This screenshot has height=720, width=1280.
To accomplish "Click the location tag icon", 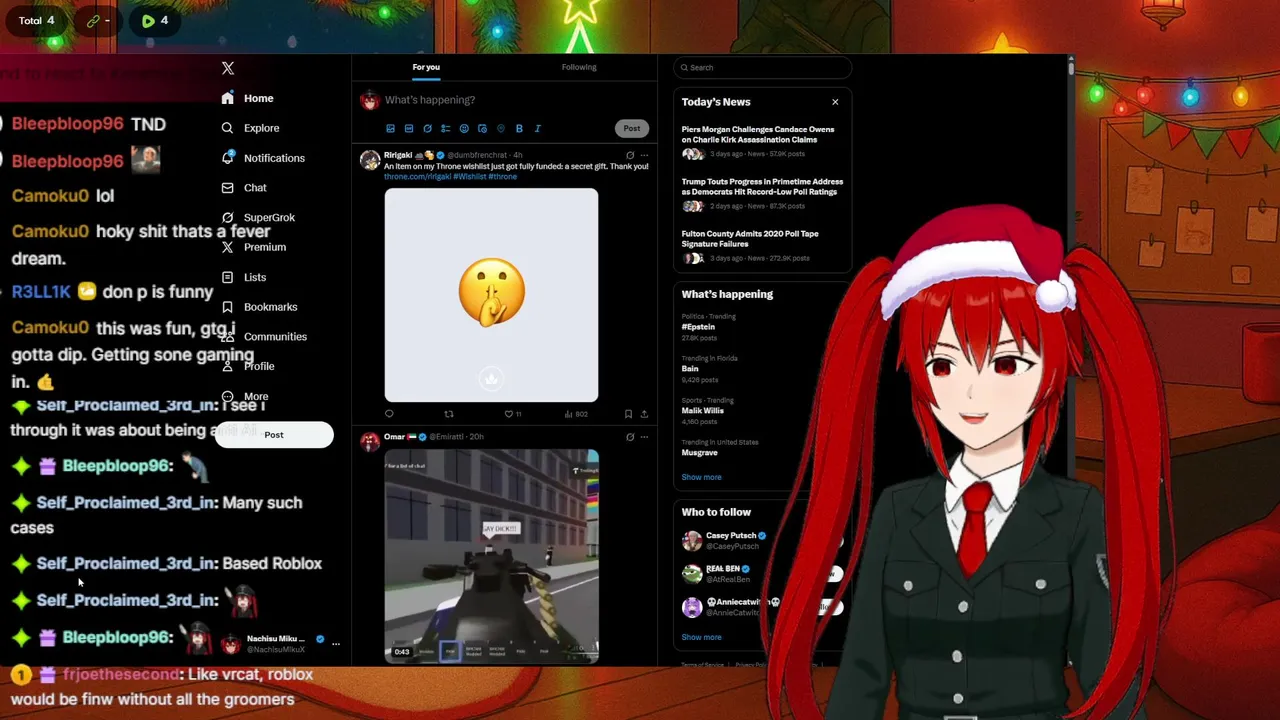I will (501, 128).
